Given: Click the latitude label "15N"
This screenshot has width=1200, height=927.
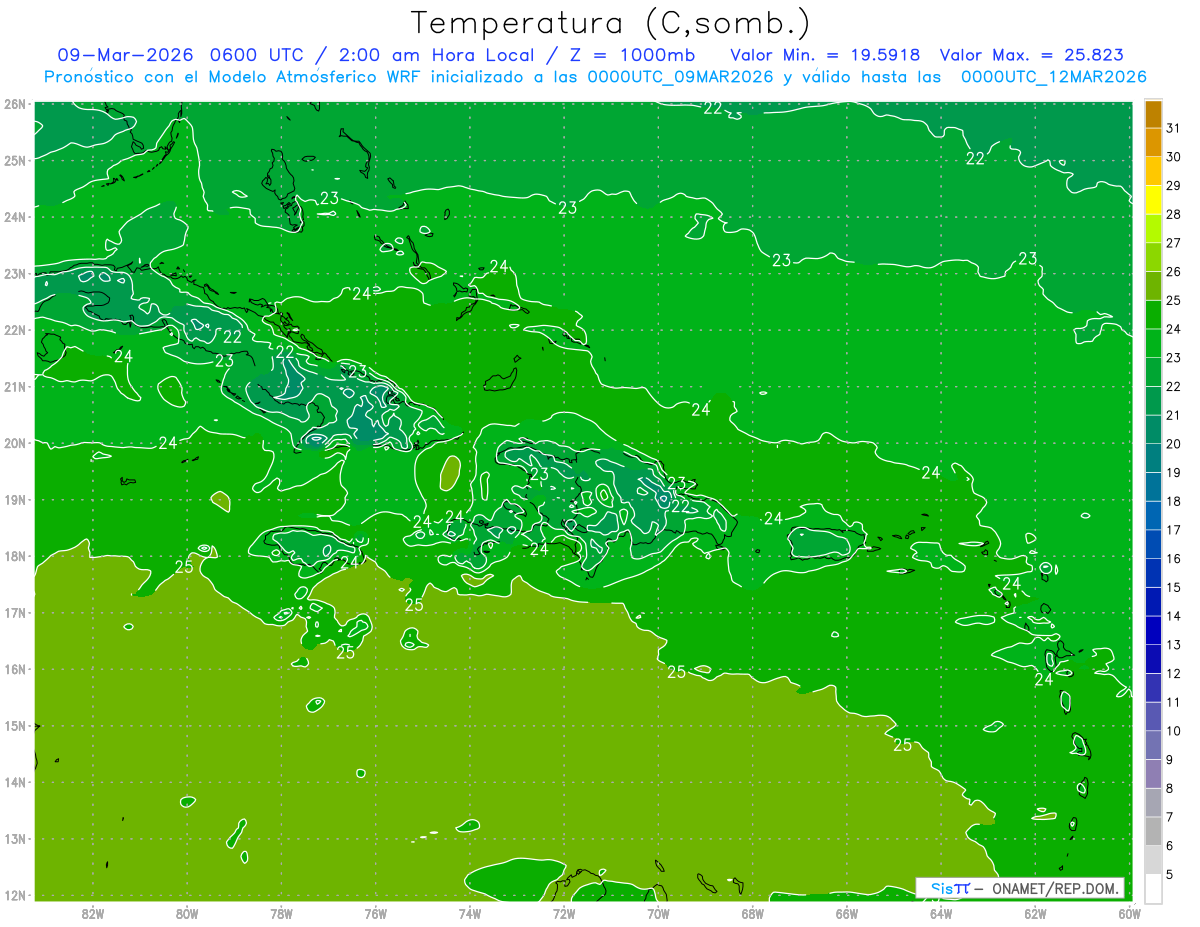Looking at the screenshot, I should 14,726.
